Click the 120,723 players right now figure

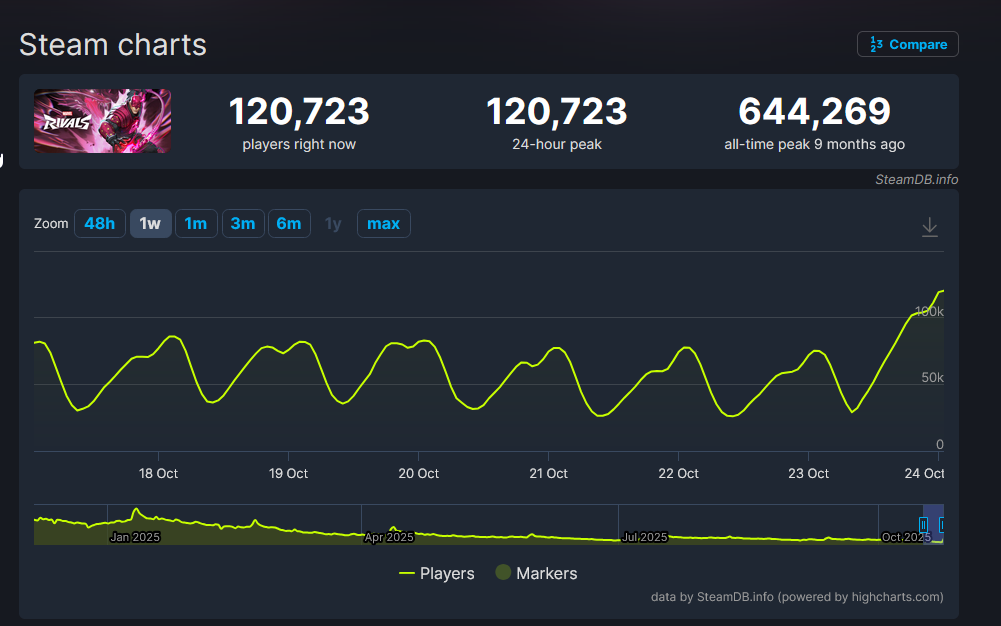299,112
